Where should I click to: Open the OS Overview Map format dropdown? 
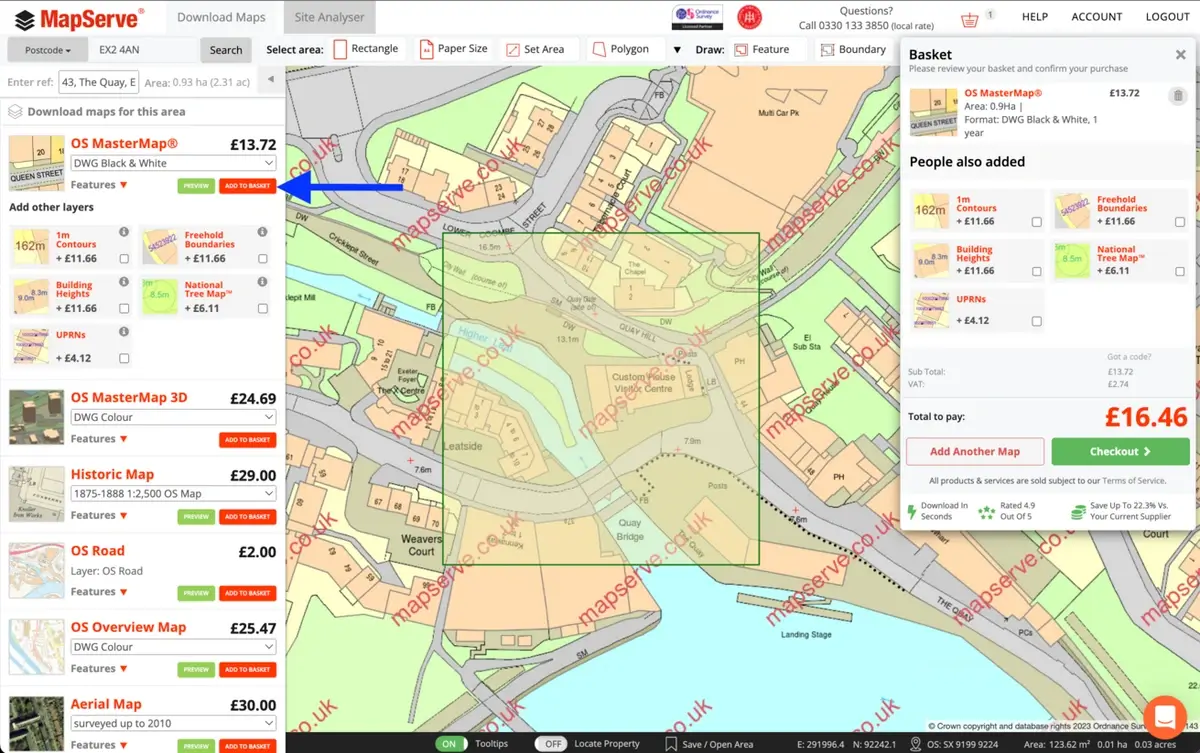[173, 647]
